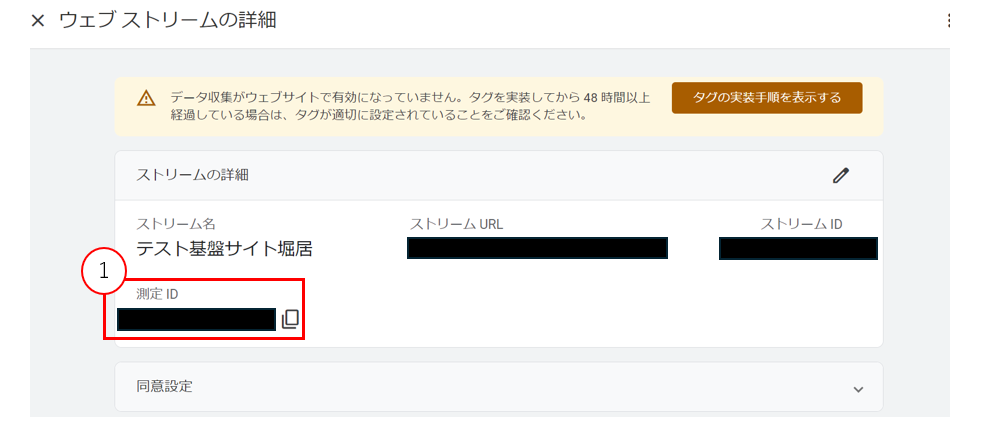Screen dimensions: 982x430
Task: Click the ストリーム名 label
Action: coord(176,224)
